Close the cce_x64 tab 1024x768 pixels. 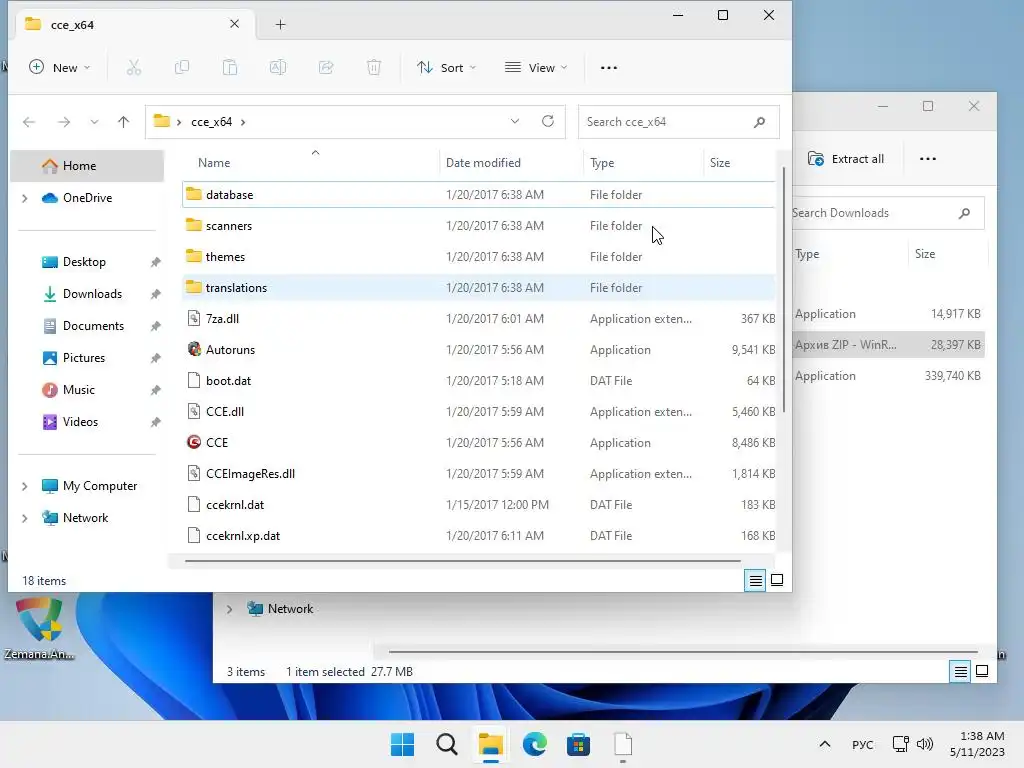point(234,24)
